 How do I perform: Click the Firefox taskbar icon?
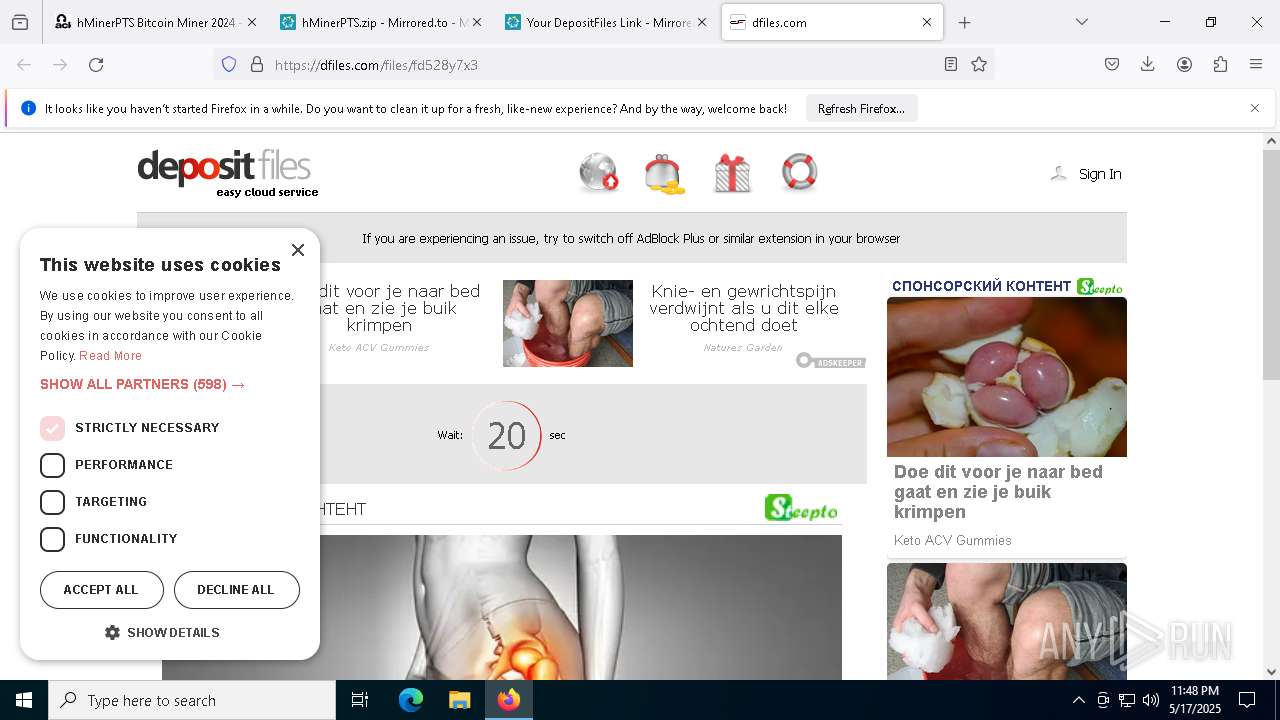(x=509, y=700)
